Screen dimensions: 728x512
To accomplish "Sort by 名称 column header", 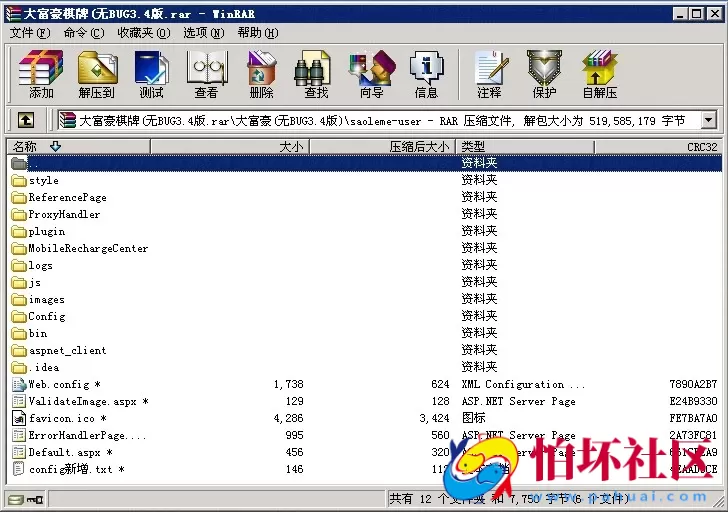I will coord(78,147).
